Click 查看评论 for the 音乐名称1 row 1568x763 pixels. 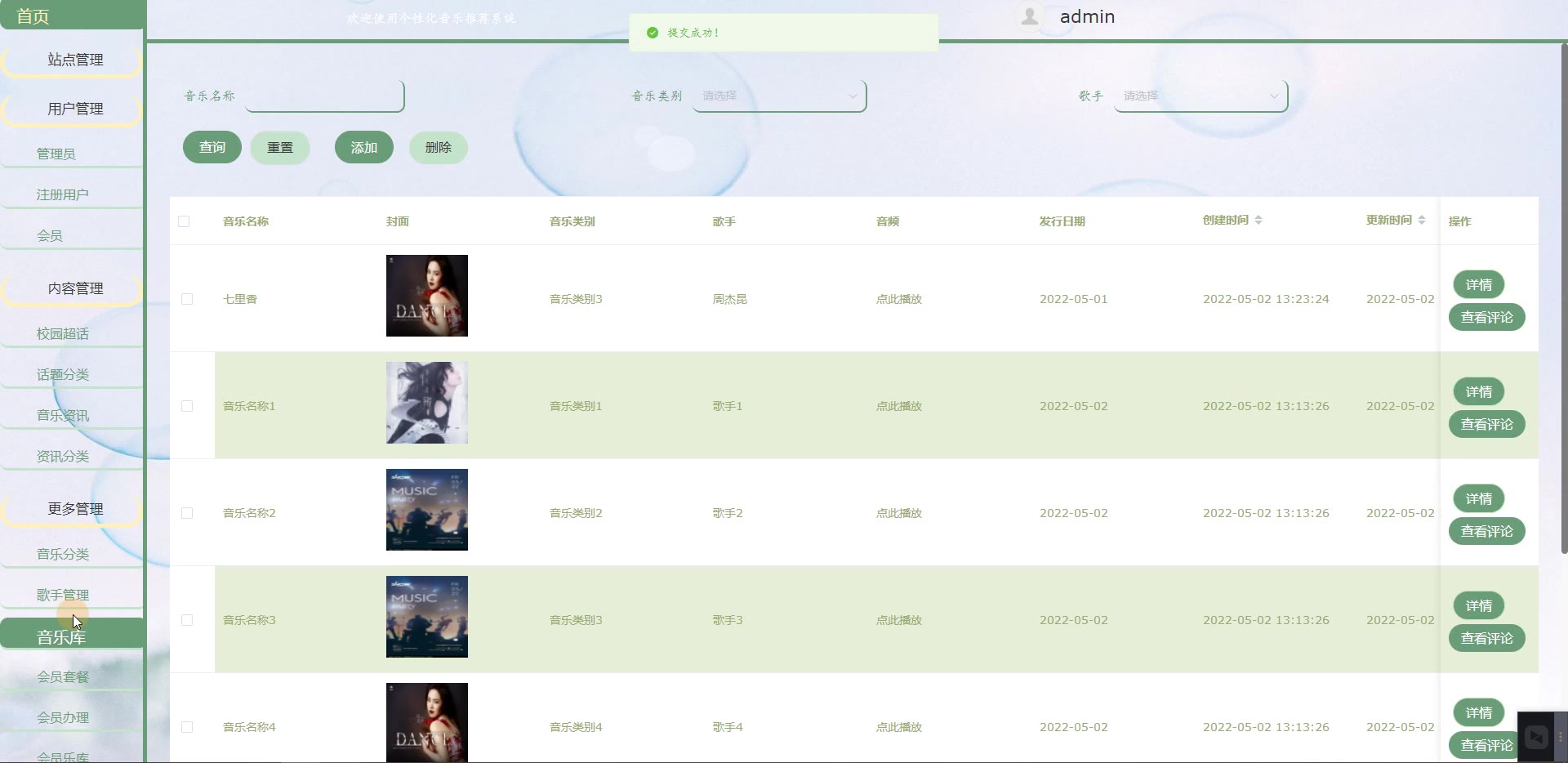pyautogui.click(x=1487, y=424)
